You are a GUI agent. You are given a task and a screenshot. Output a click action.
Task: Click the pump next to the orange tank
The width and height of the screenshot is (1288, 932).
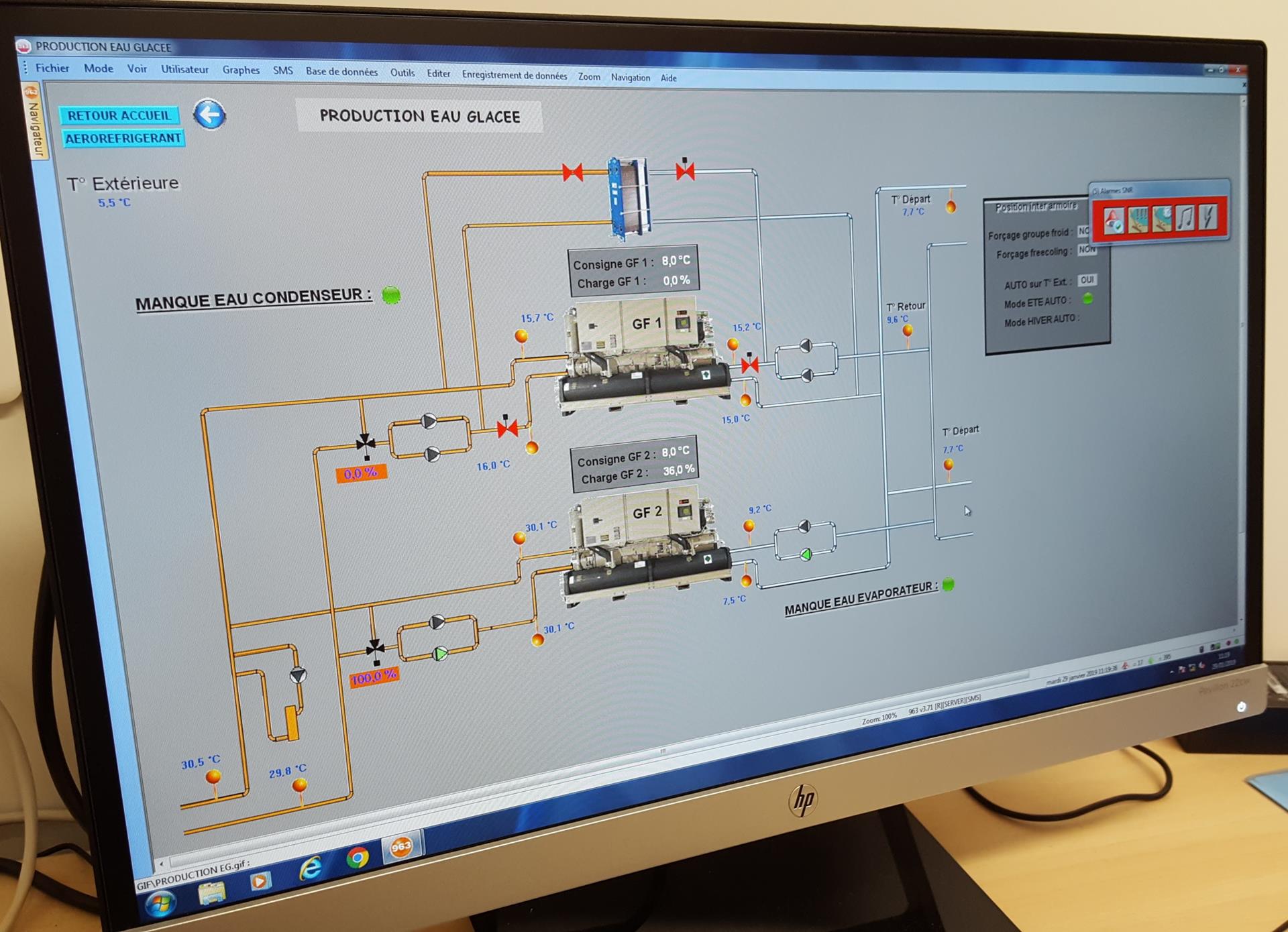pyautogui.click(x=299, y=675)
